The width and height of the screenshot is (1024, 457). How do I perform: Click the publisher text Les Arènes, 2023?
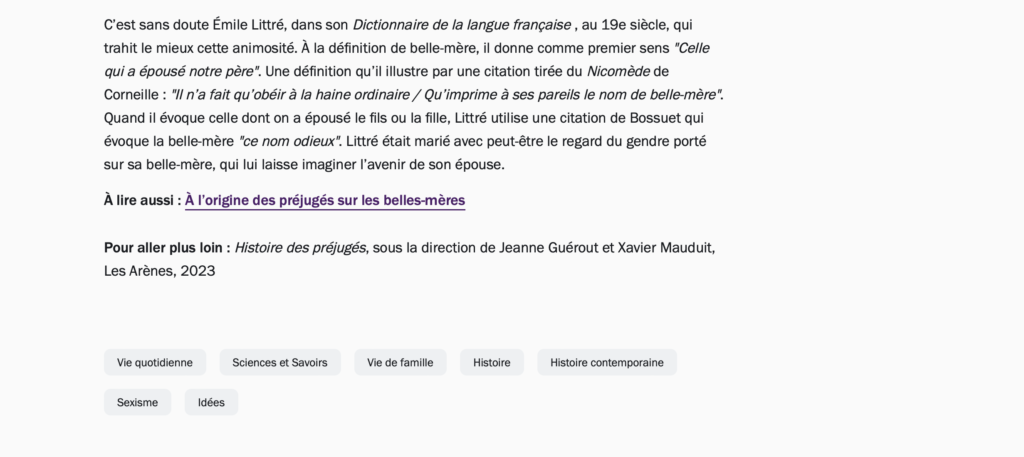point(159,272)
